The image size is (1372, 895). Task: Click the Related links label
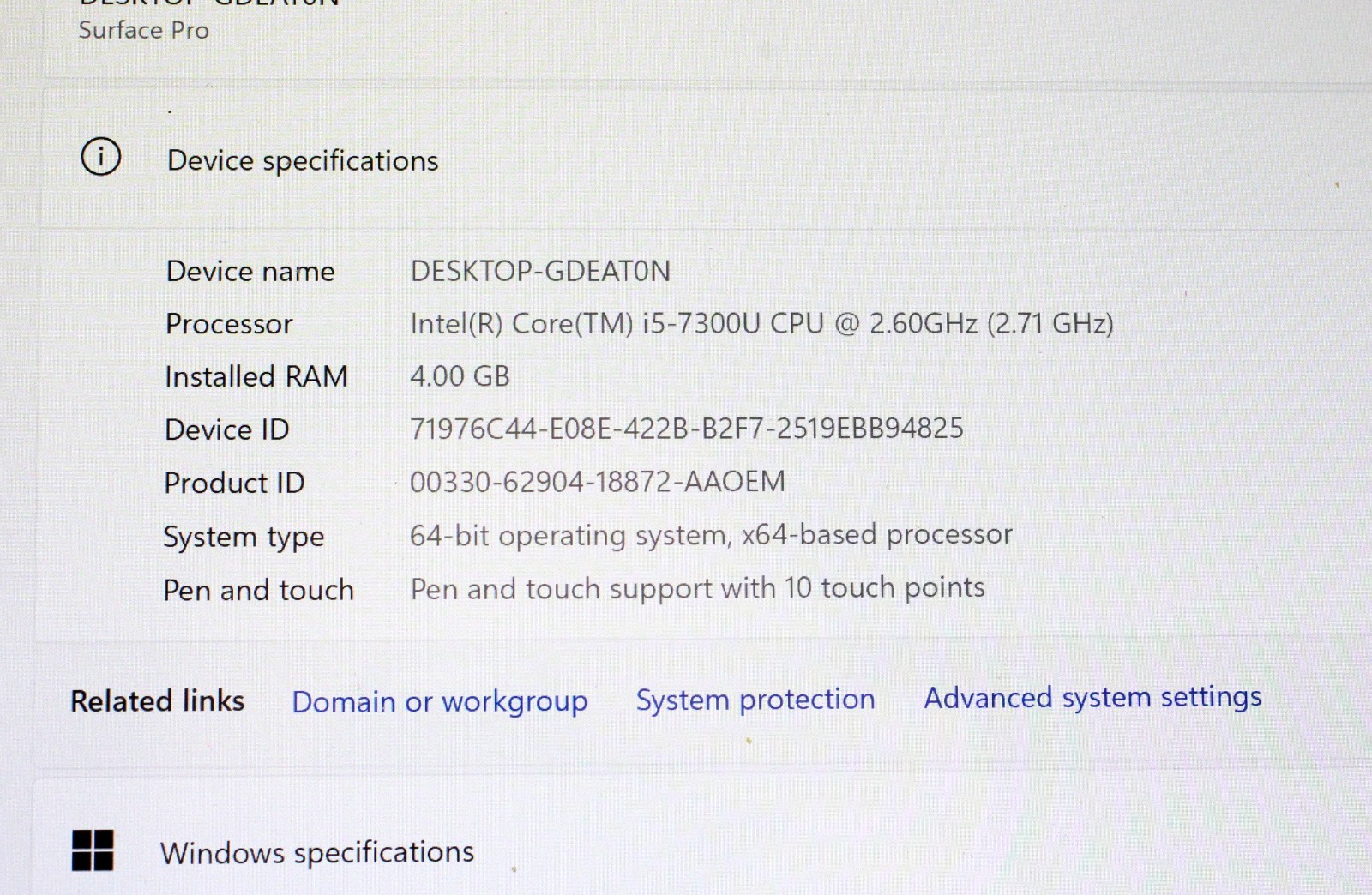coord(157,701)
